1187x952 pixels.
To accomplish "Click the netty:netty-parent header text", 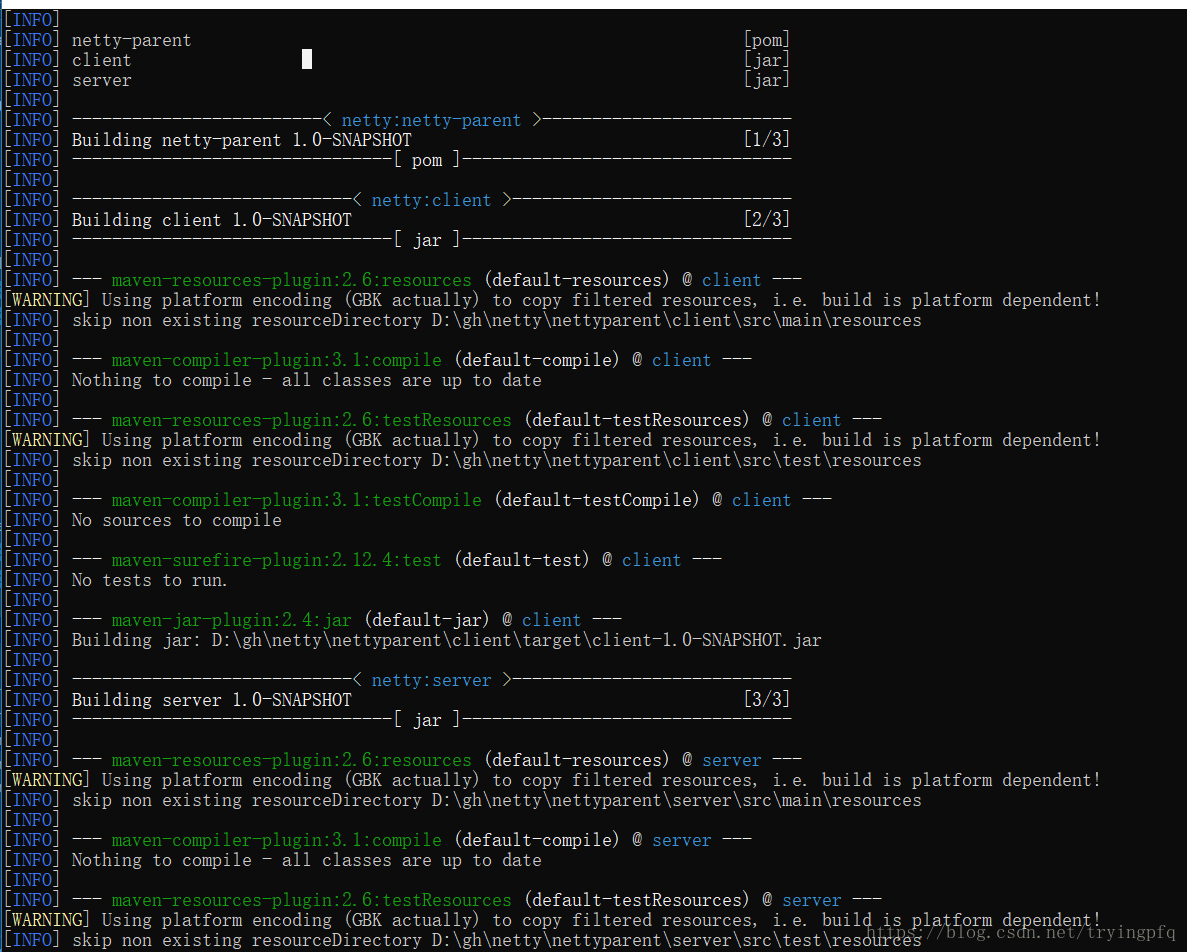I will [431, 120].
